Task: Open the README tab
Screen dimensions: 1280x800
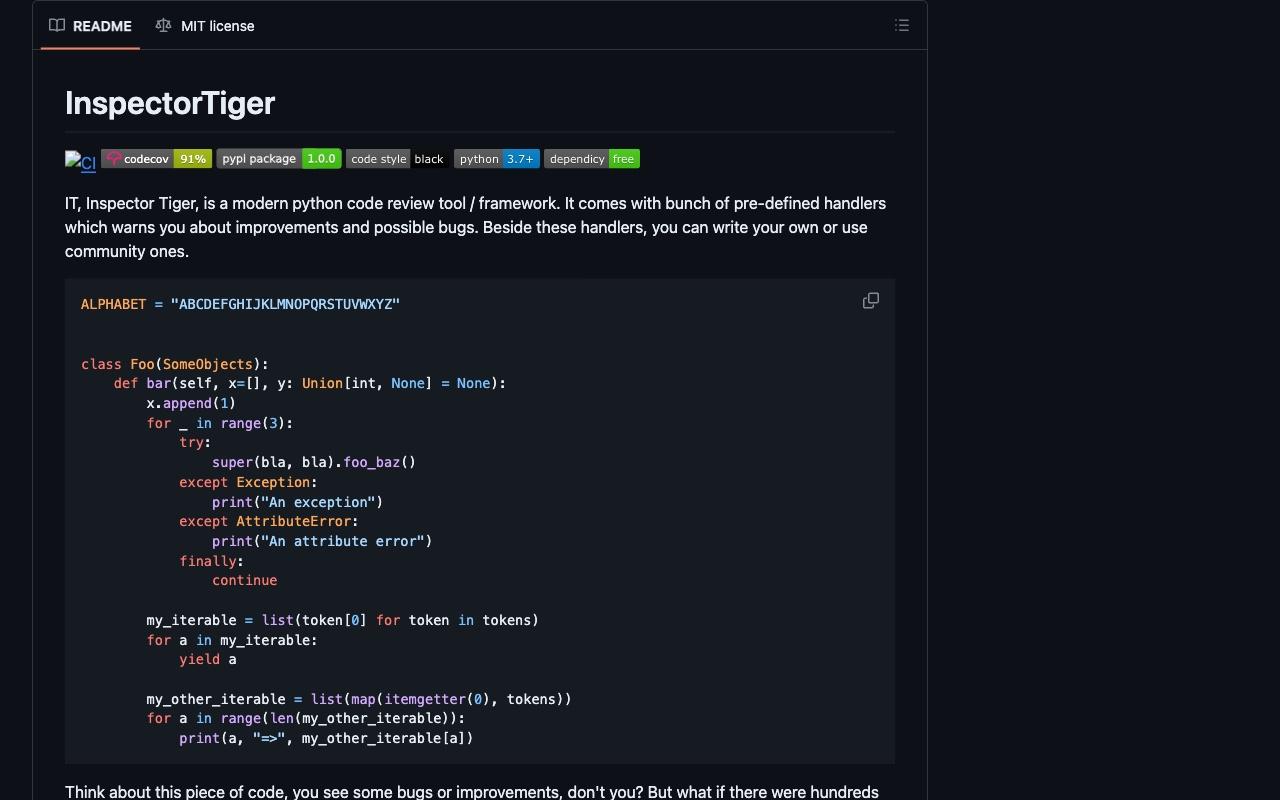Action: pyautogui.click(x=90, y=26)
